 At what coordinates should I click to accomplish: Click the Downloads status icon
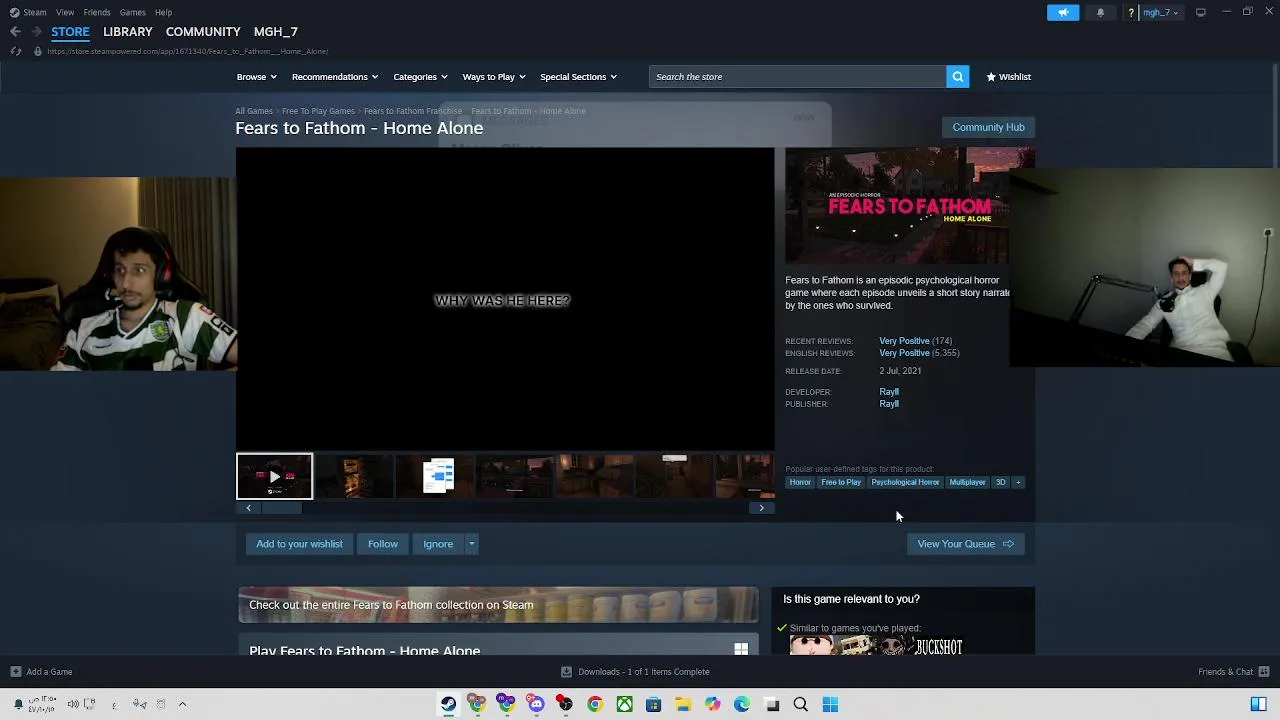566,672
